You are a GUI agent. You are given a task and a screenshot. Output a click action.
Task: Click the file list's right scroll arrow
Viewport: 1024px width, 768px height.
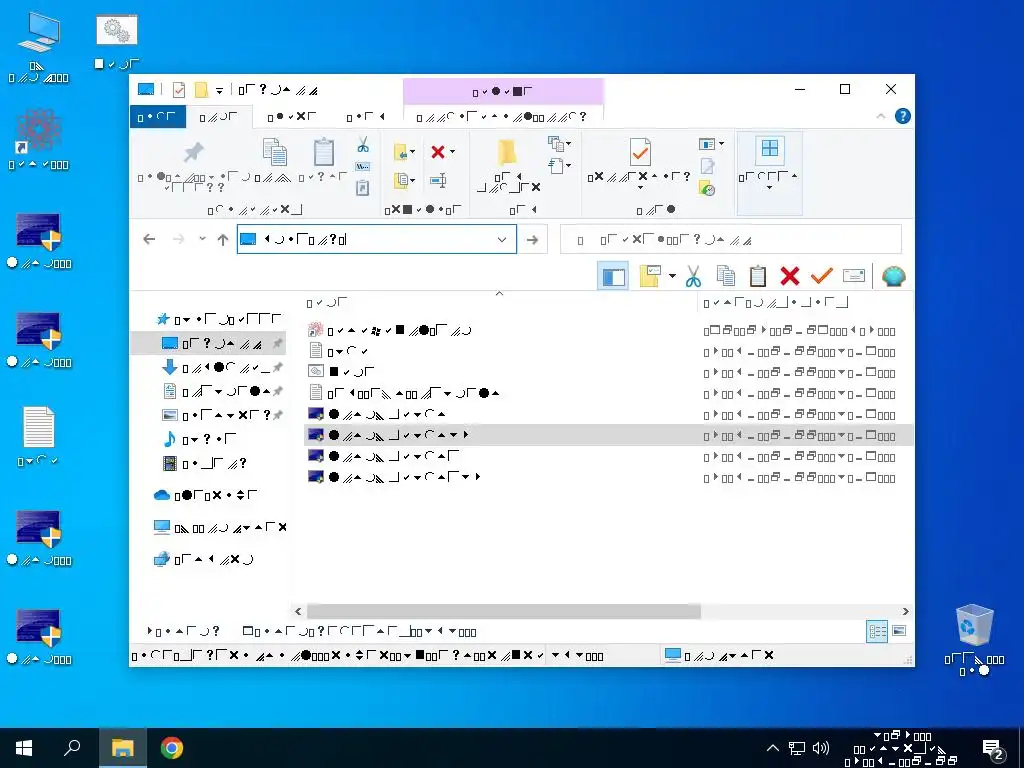pyautogui.click(x=905, y=611)
